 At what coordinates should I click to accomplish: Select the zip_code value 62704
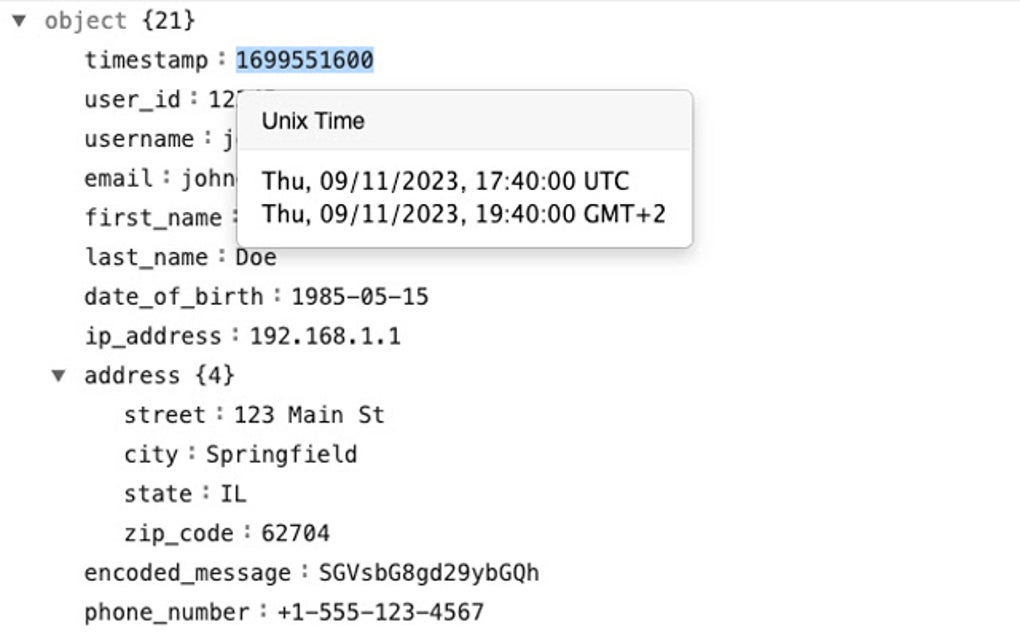point(295,533)
